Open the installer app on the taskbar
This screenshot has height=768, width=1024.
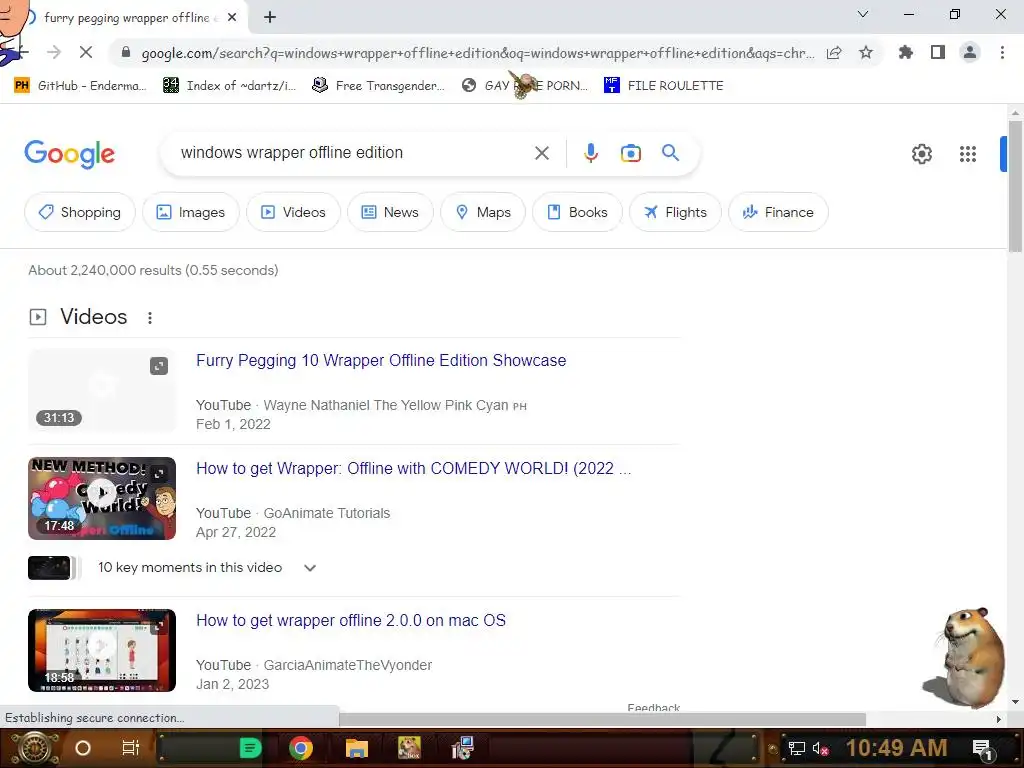click(x=462, y=748)
